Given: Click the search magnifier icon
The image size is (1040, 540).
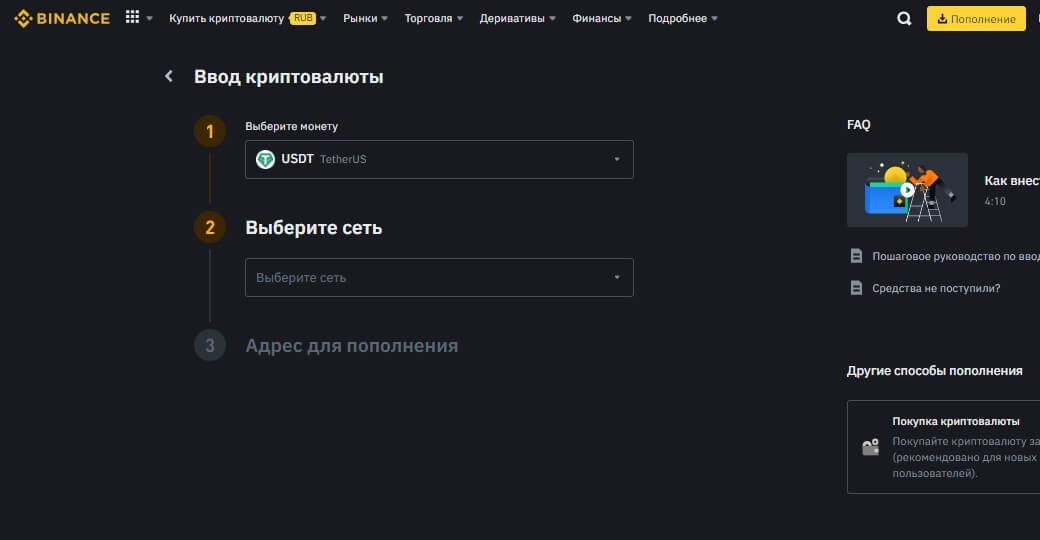Looking at the screenshot, I should (904, 18).
